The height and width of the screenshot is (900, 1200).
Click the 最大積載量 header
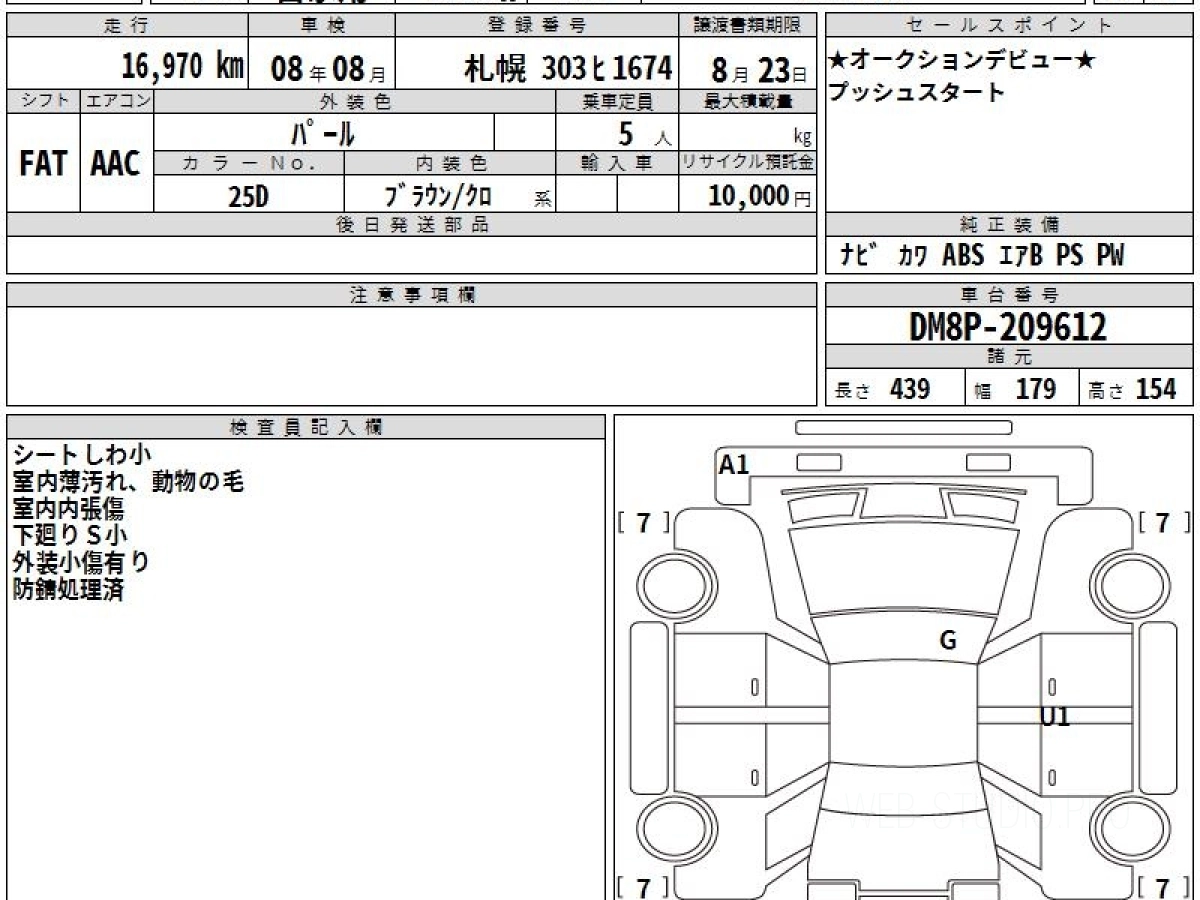[748, 101]
